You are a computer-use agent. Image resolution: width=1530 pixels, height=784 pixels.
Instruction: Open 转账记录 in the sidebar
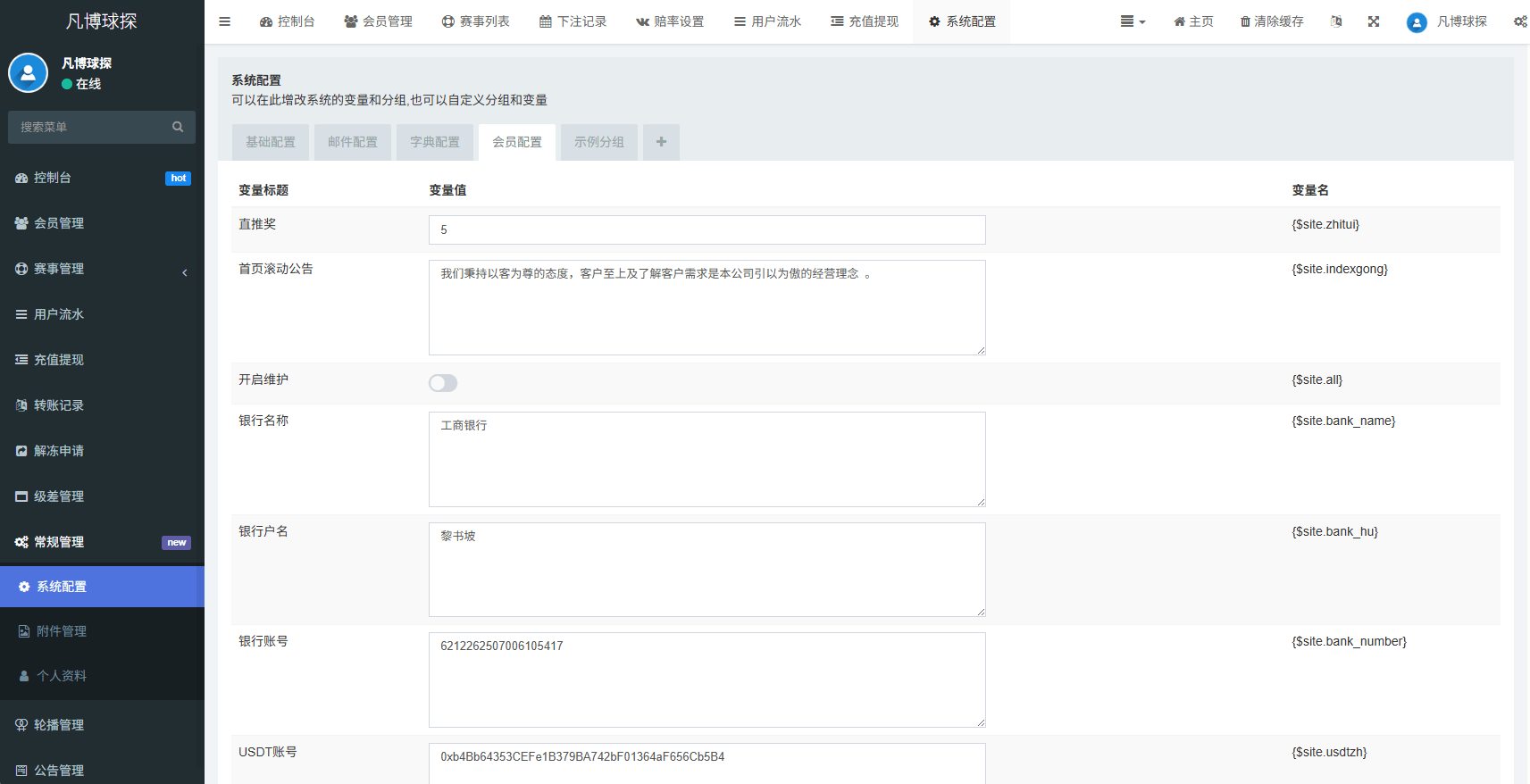pyautogui.click(x=102, y=405)
